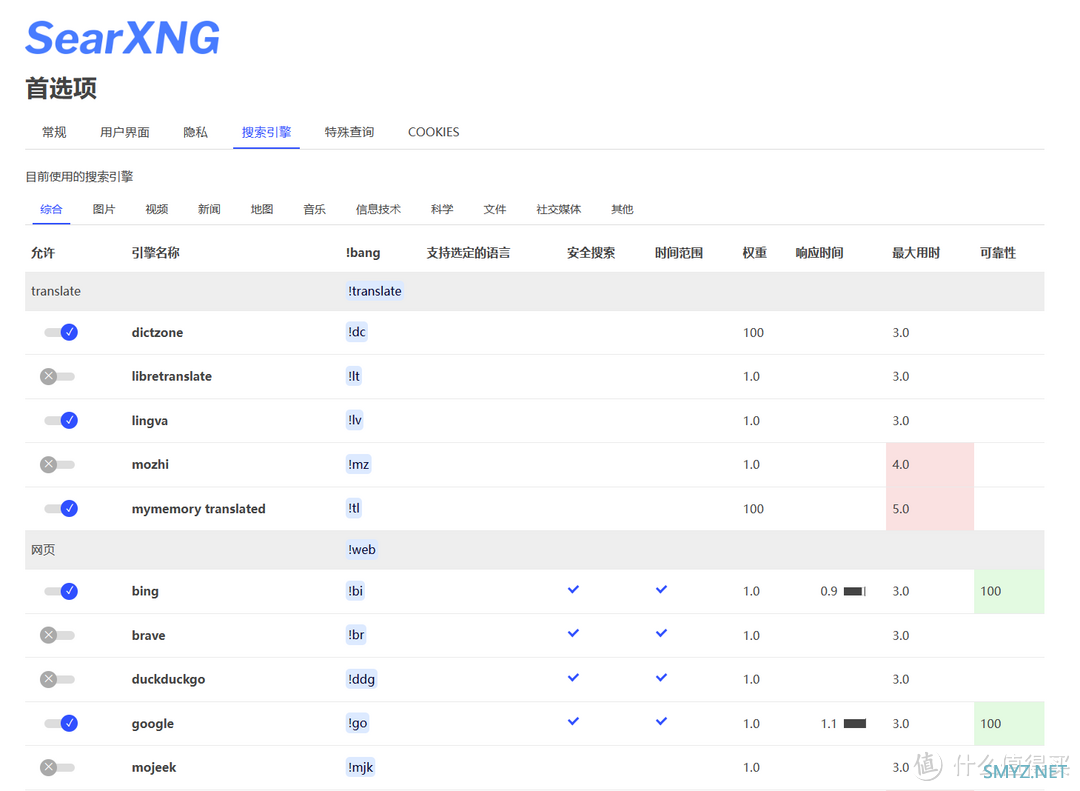This screenshot has width=1080, height=791.
Task: Click mymemory's red 5.0 max time cell
Action: click(x=930, y=508)
